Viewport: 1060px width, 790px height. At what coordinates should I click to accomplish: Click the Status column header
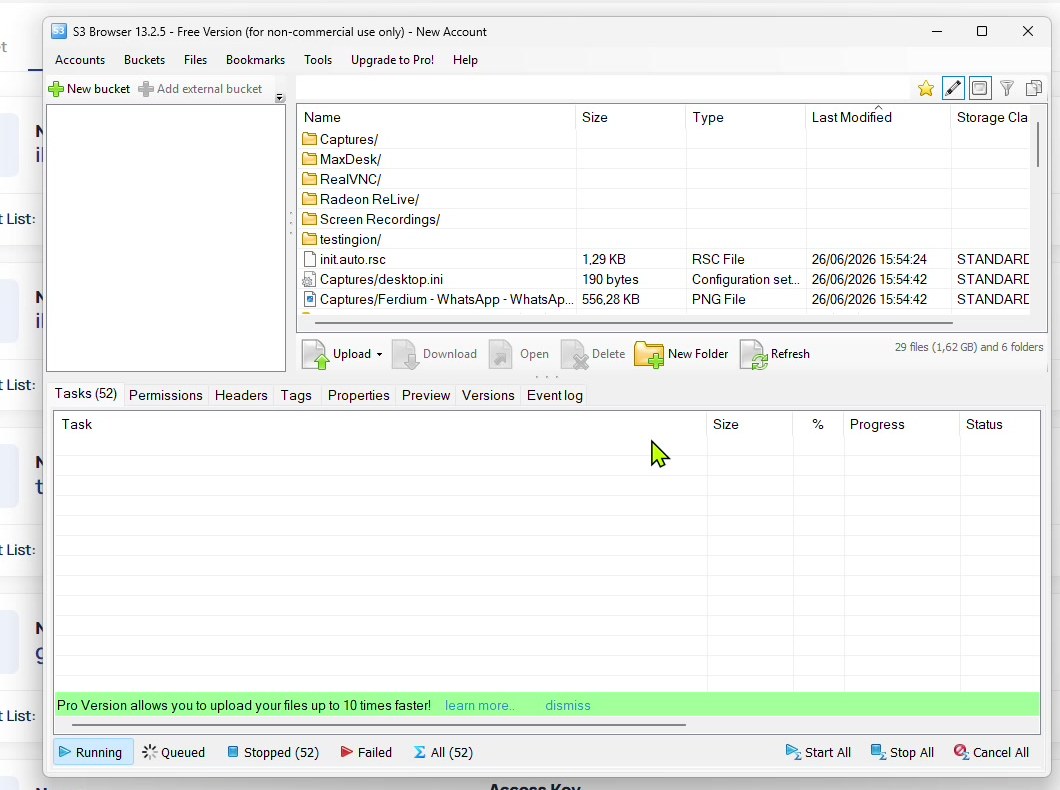click(x=1000, y=424)
